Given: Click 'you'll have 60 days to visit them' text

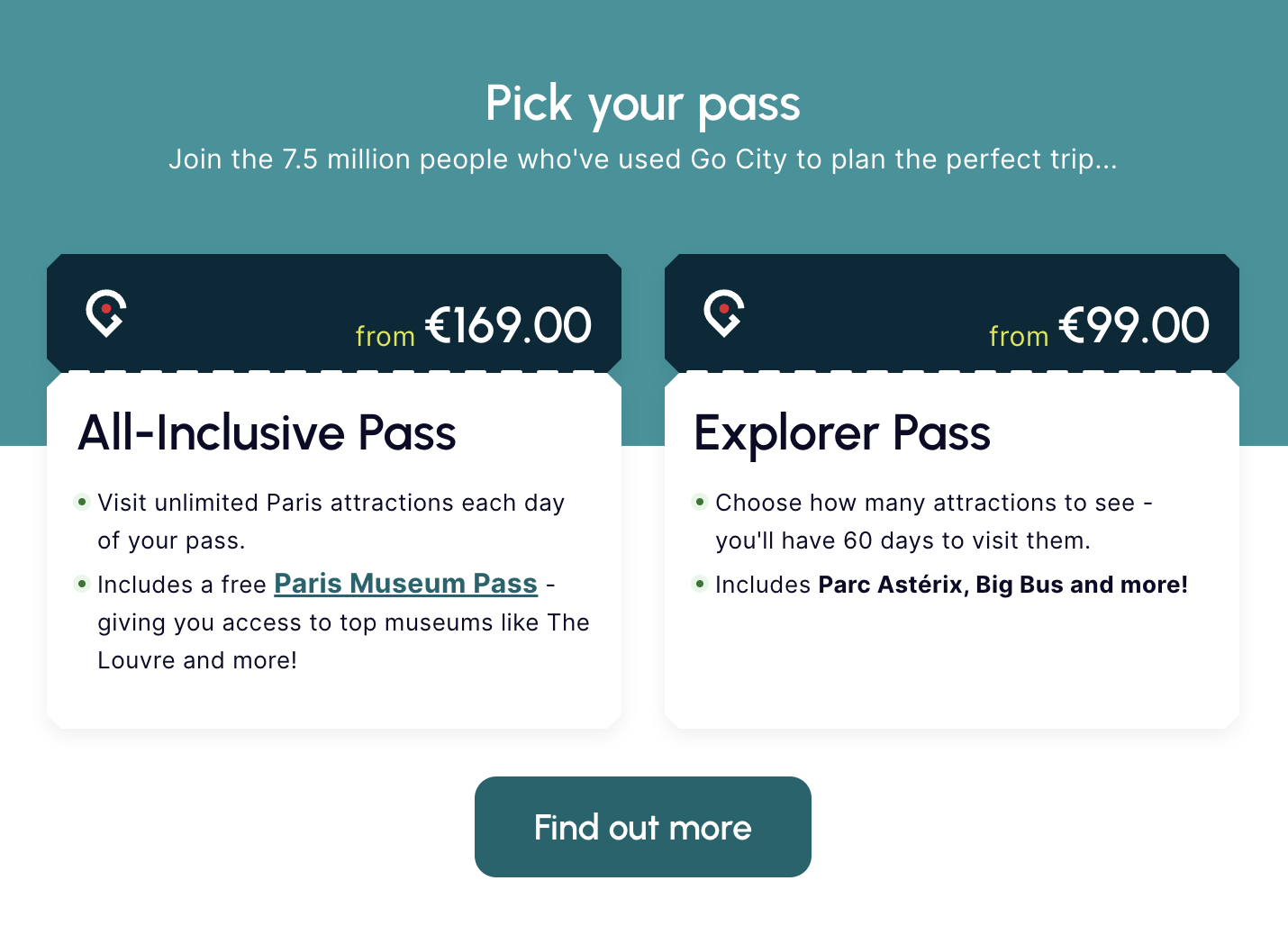Looking at the screenshot, I should [x=903, y=540].
